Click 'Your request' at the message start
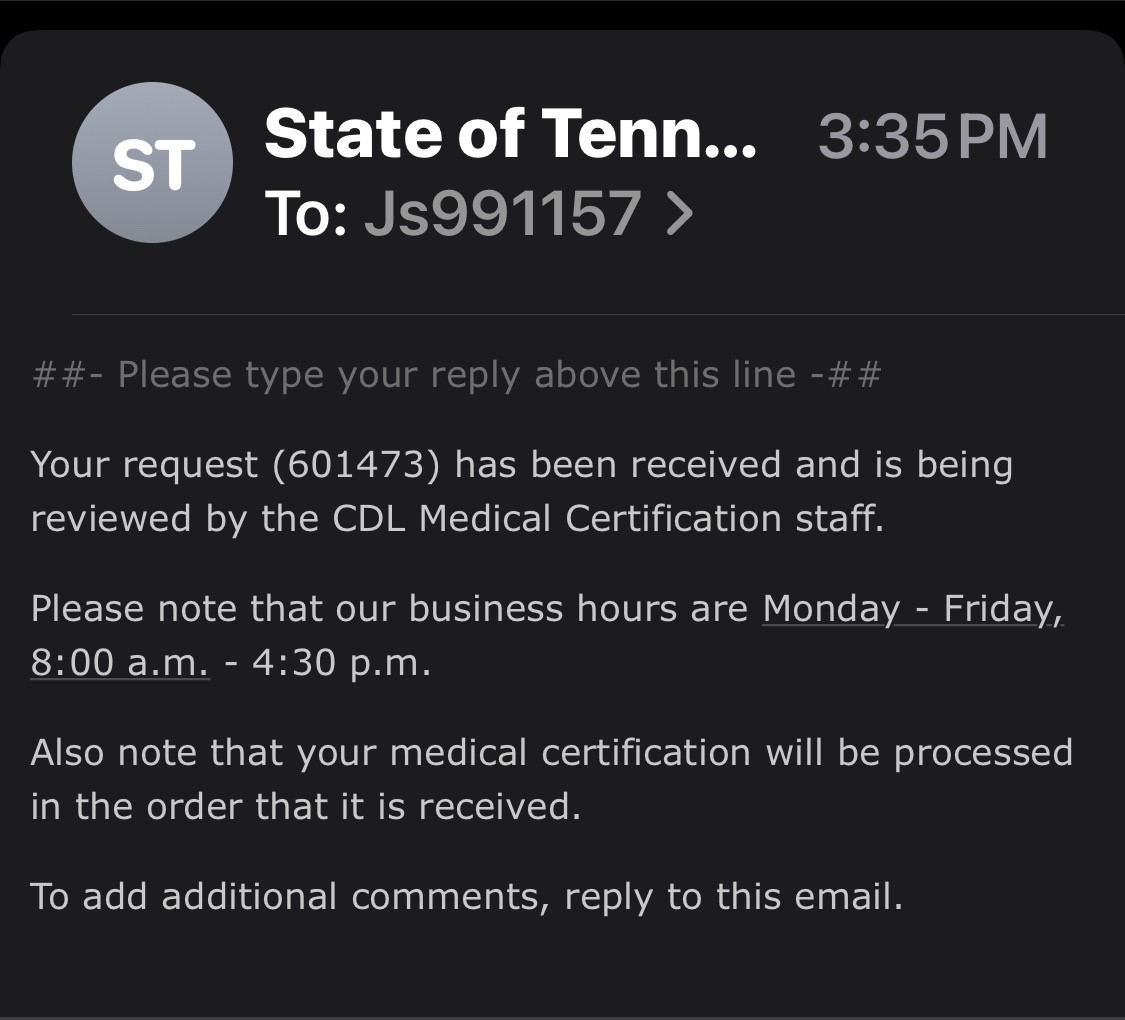Screen dimensions: 1125x1020 [144, 465]
